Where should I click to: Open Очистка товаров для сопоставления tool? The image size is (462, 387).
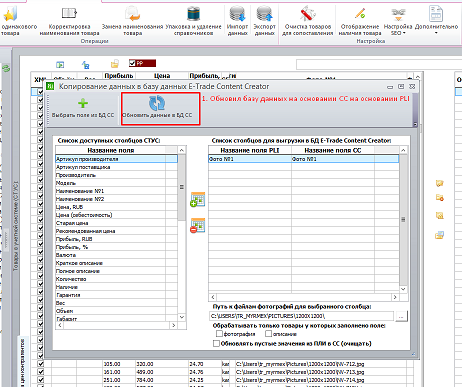click(x=307, y=21)
